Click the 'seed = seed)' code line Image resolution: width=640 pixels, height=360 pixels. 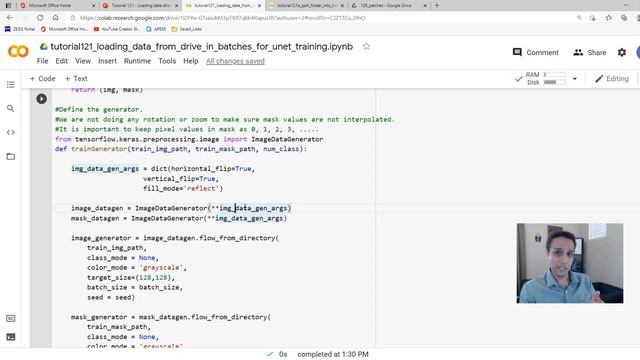point(111,298)
